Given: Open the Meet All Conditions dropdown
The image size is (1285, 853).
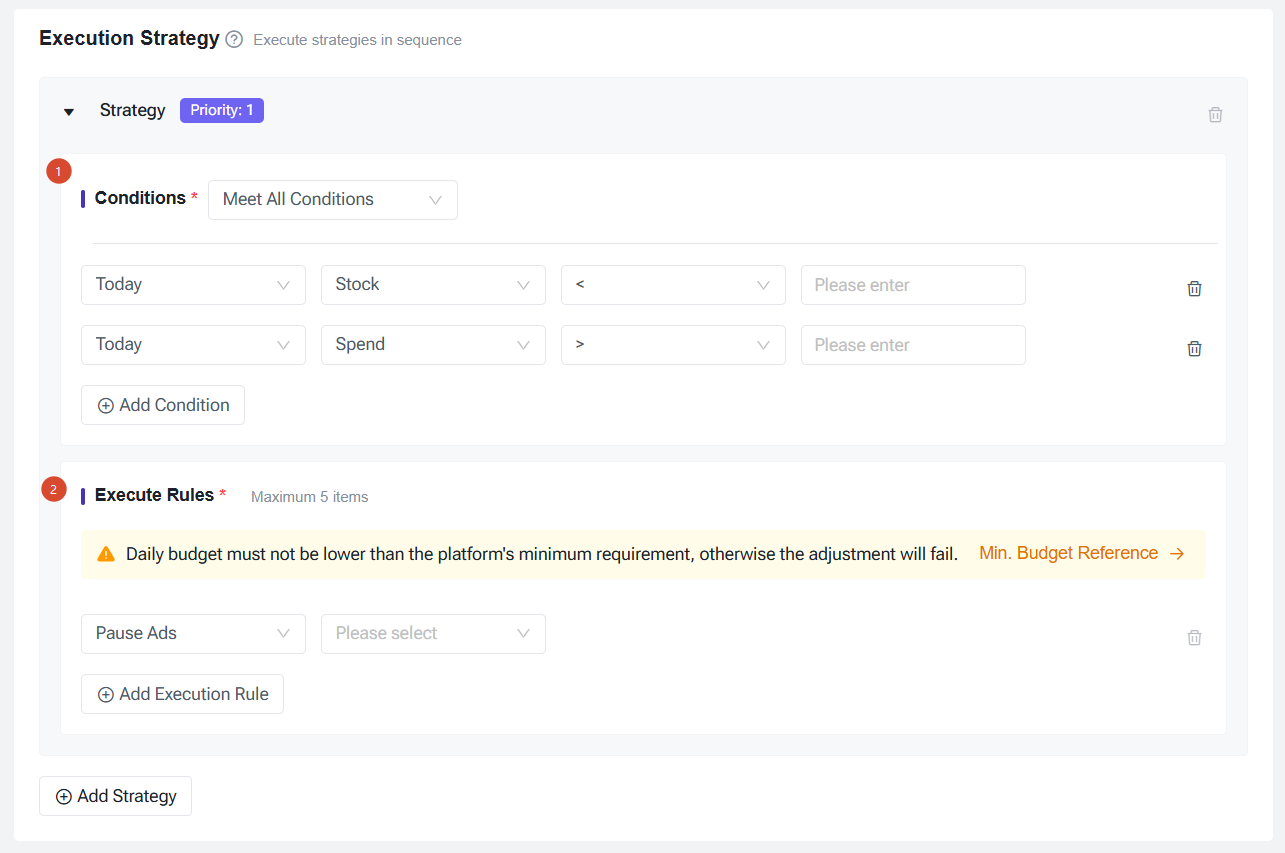Looking at the screenshot, I should (332, 200).
